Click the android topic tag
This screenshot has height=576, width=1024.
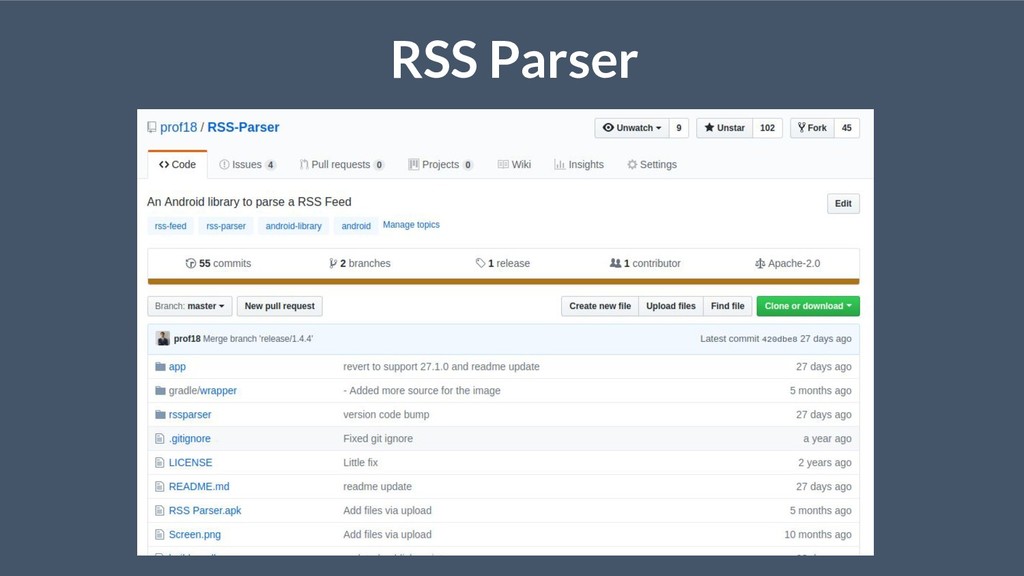coord(356,226)
